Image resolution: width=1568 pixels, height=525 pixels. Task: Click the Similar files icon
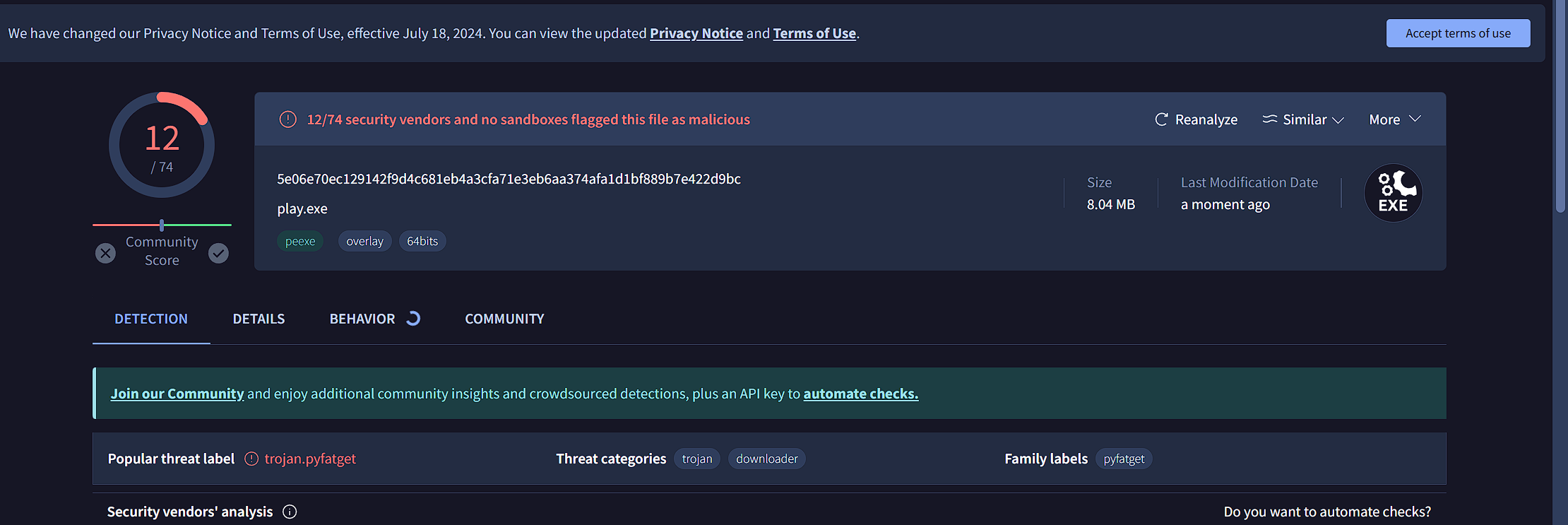[1270, 119]
